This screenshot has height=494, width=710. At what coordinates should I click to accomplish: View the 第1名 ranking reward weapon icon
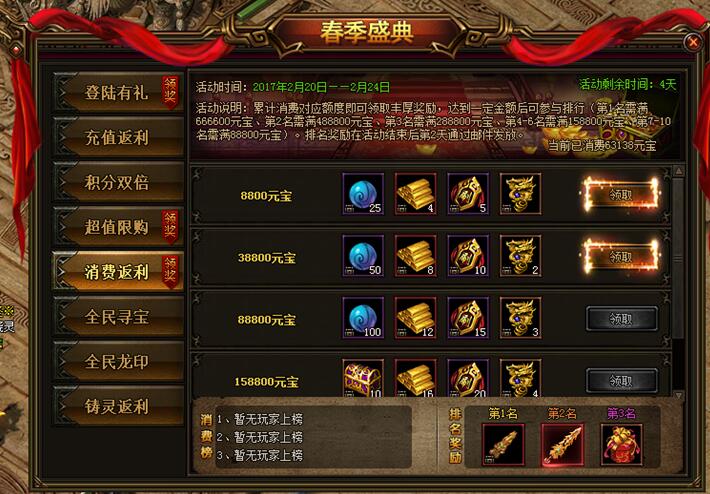(504, 445)
